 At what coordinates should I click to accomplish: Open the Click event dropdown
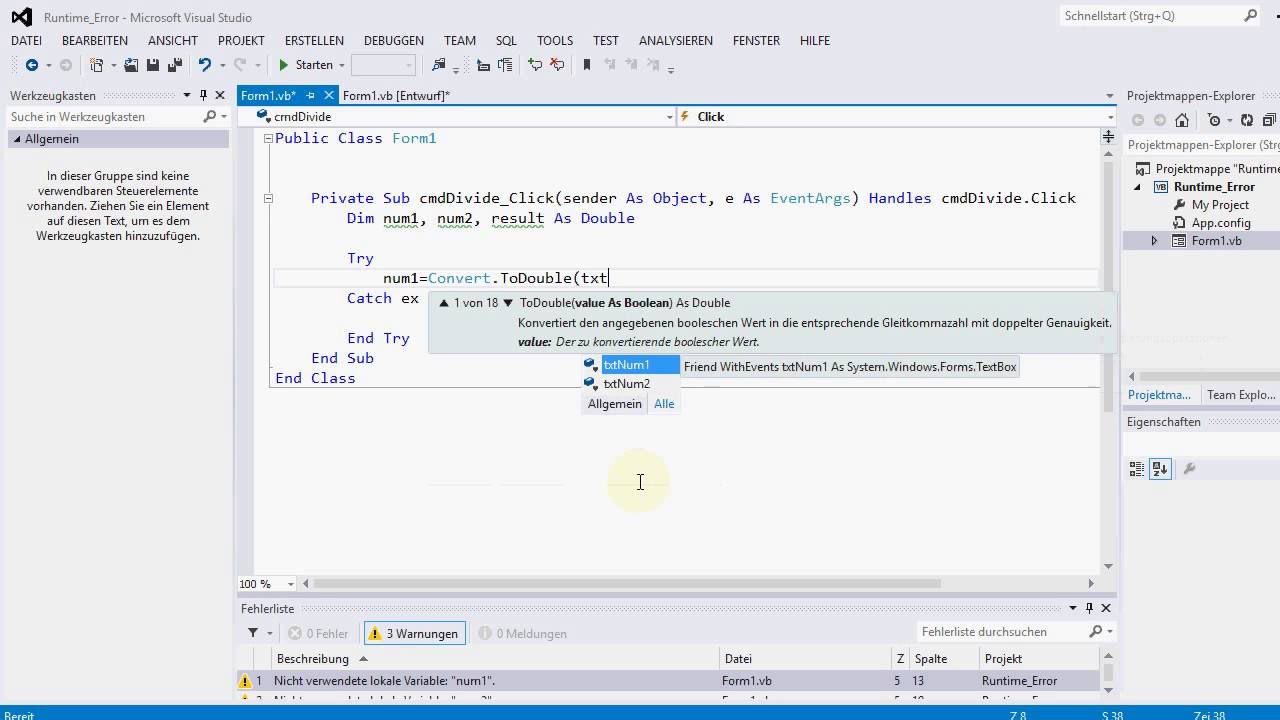point(1109,117)
